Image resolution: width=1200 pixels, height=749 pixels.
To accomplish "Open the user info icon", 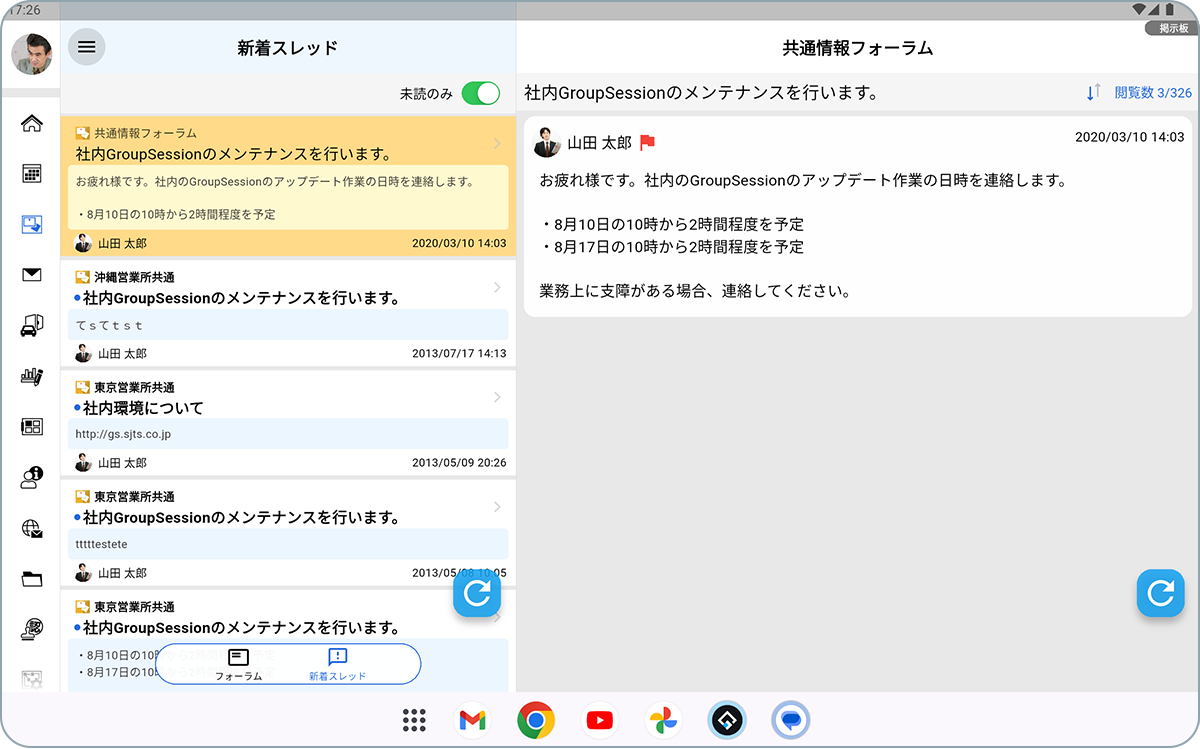I will [32, 478].
